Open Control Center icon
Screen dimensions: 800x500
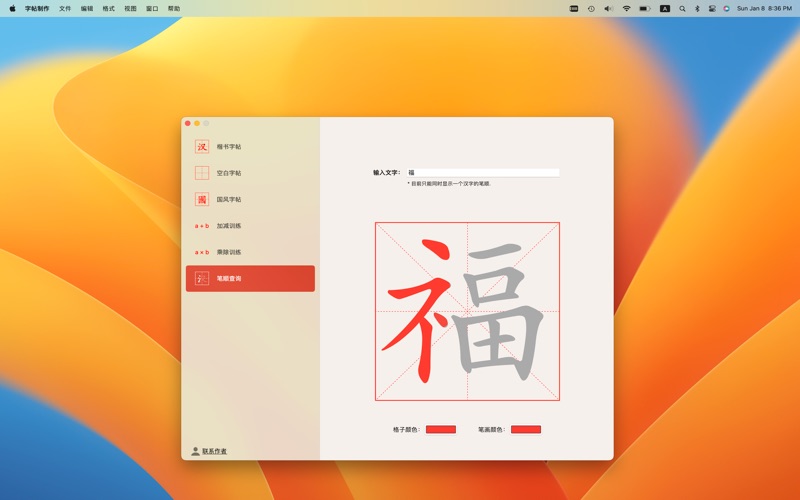coord(712,8)
